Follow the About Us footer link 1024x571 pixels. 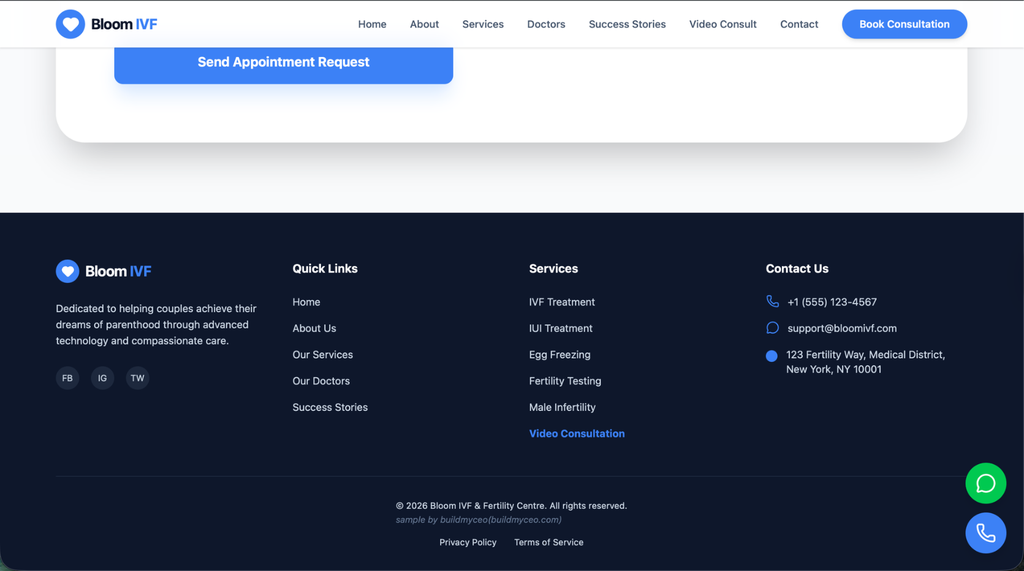[314, 328]
